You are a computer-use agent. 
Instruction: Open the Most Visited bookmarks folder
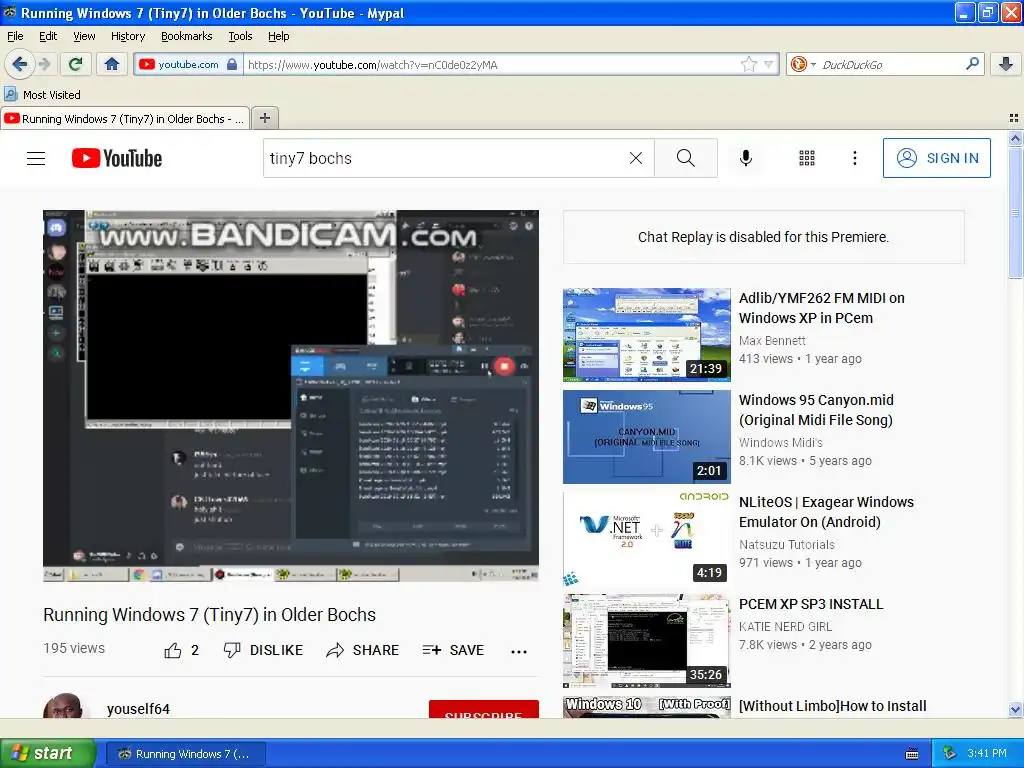pos(42,95)
